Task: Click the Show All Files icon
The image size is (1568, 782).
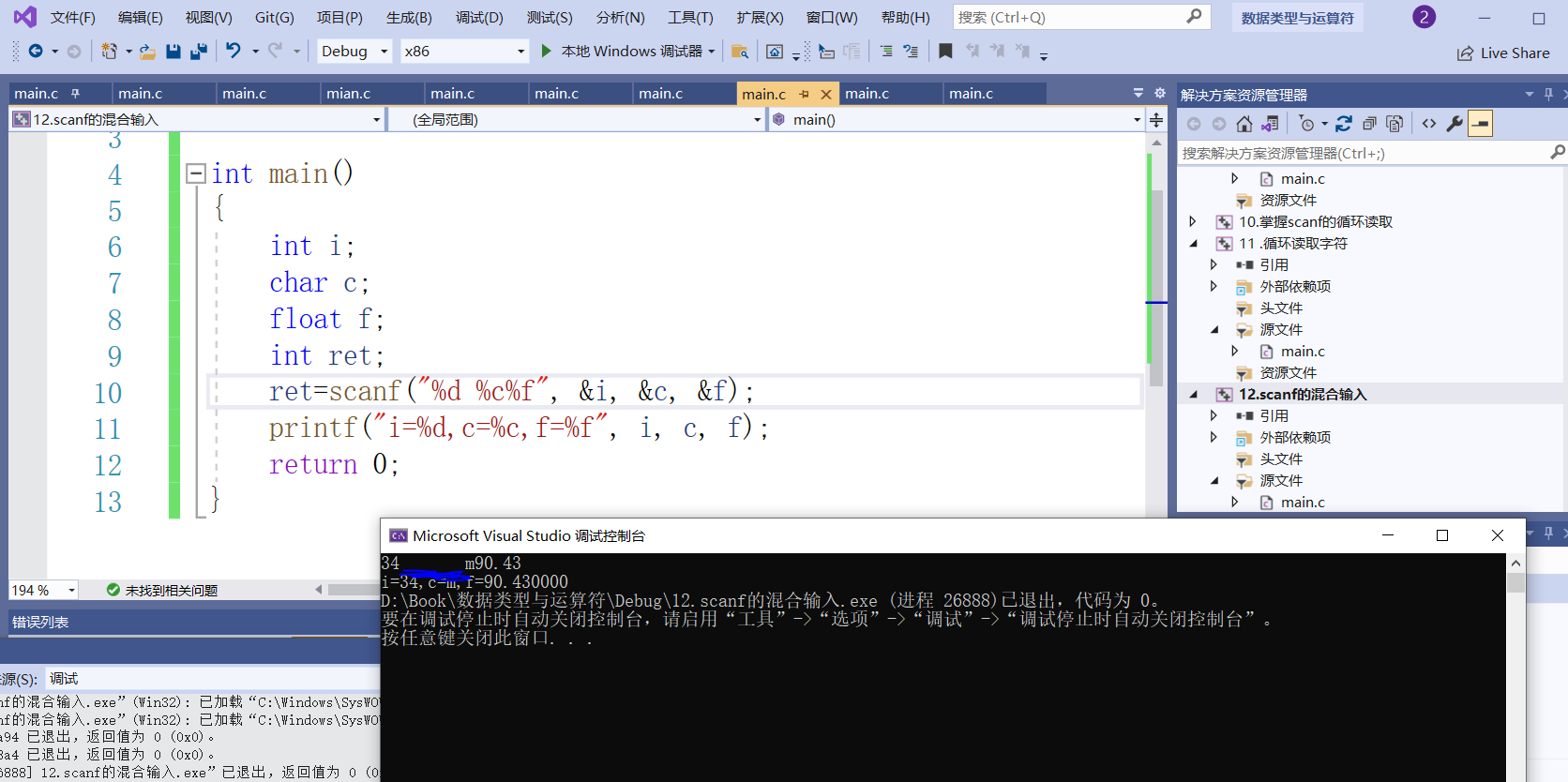Action: (x=1395, y=124)
